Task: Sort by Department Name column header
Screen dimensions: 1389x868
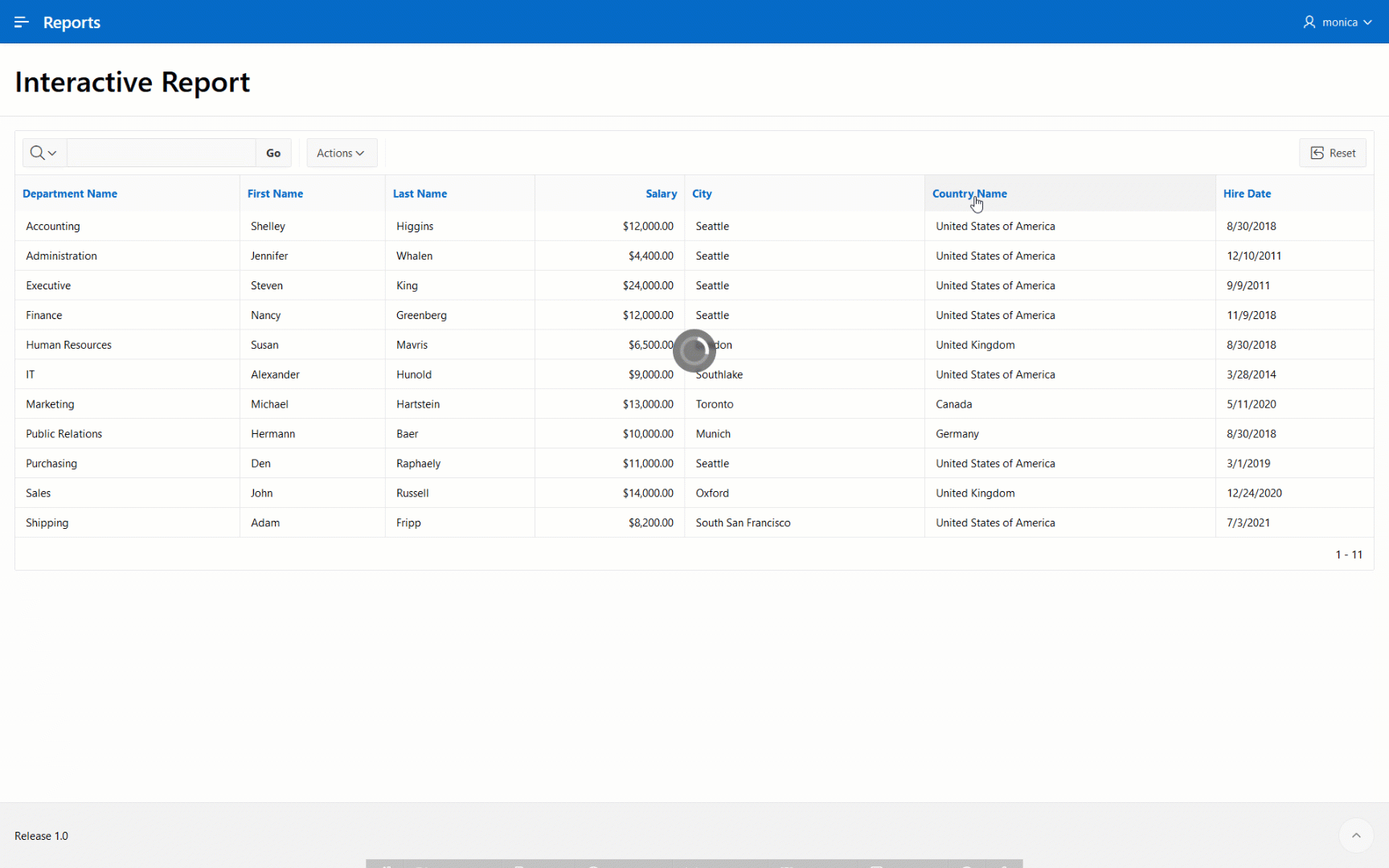Action: (x=70, y=194)
